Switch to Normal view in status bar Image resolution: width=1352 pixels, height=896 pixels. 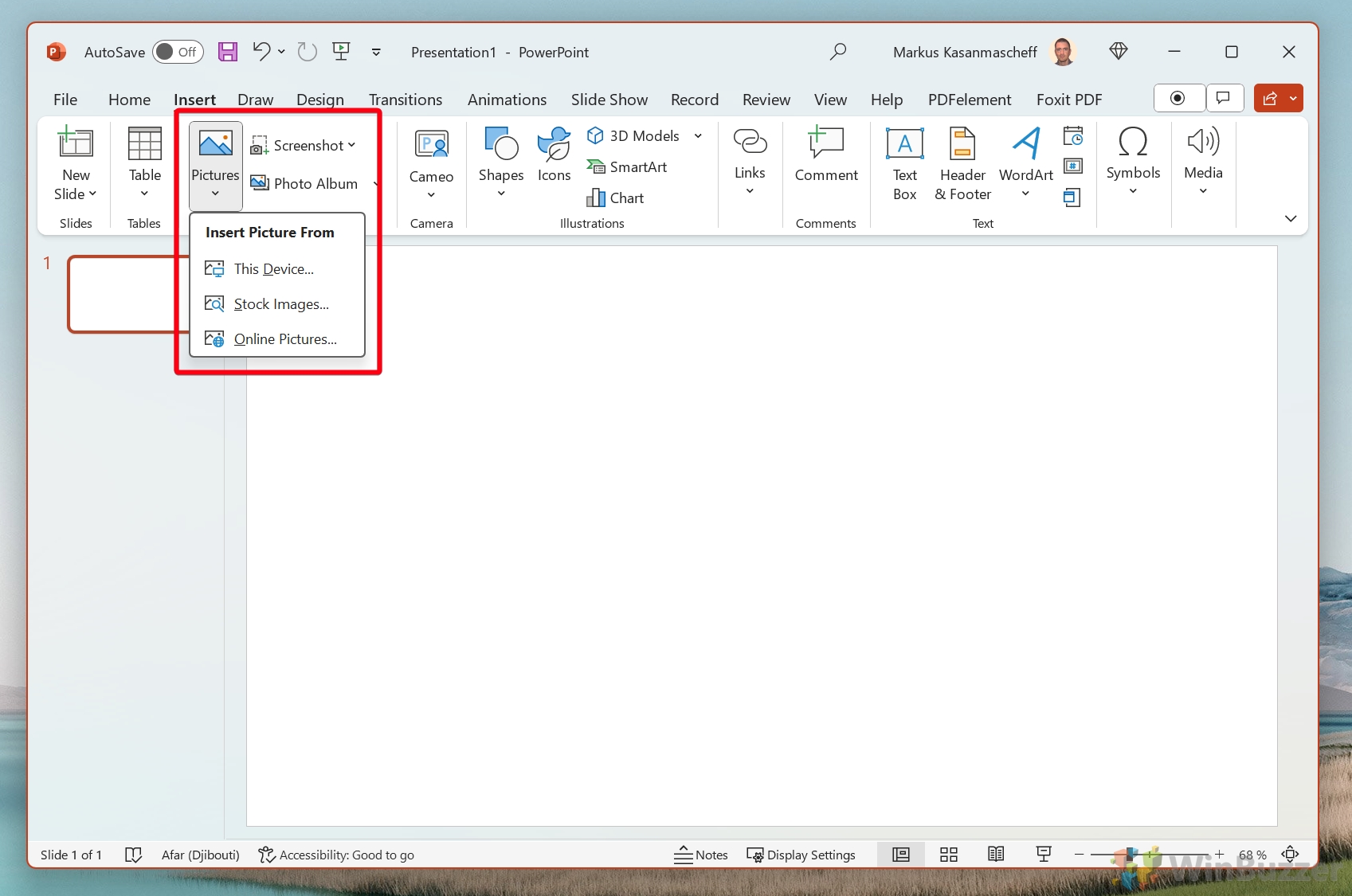pyautogui.click(x=901, y=855)
